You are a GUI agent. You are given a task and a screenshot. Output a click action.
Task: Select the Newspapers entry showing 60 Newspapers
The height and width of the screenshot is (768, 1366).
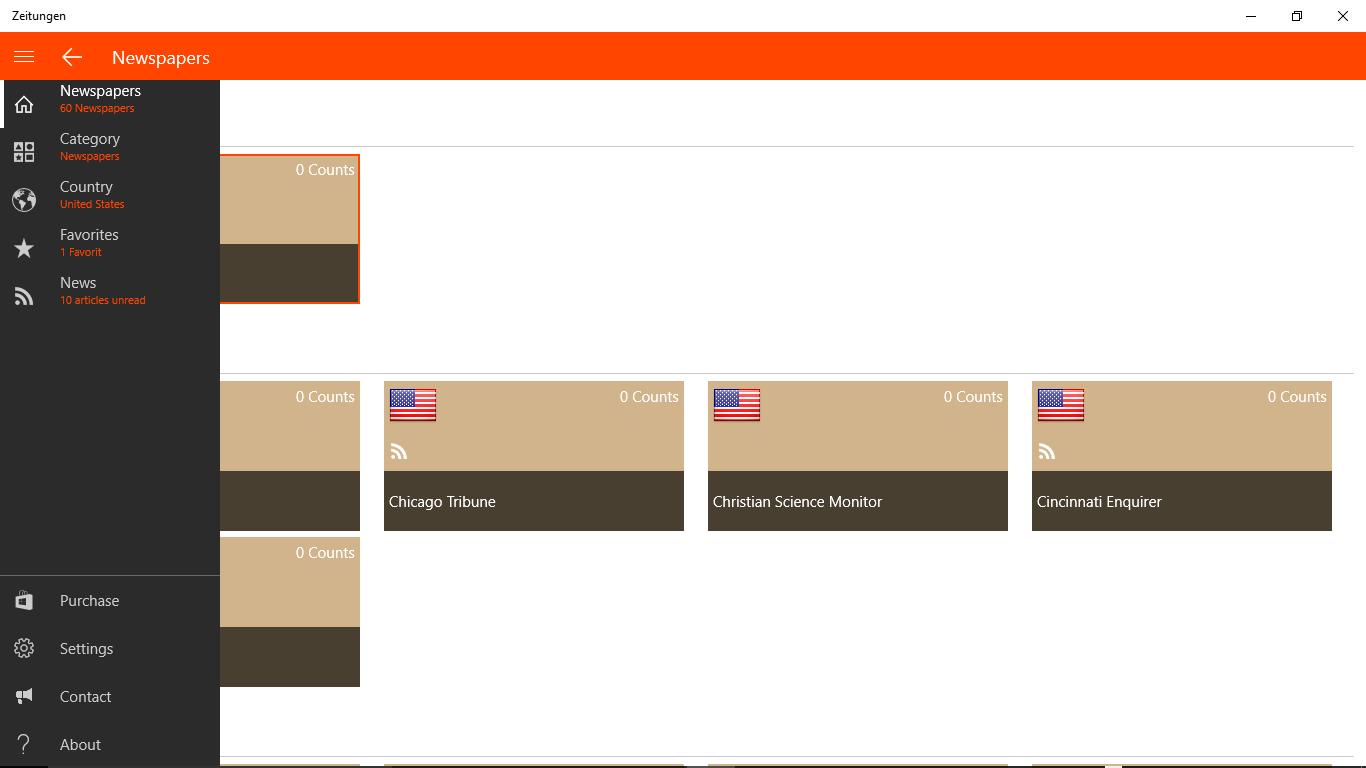[x=101, y=97]
